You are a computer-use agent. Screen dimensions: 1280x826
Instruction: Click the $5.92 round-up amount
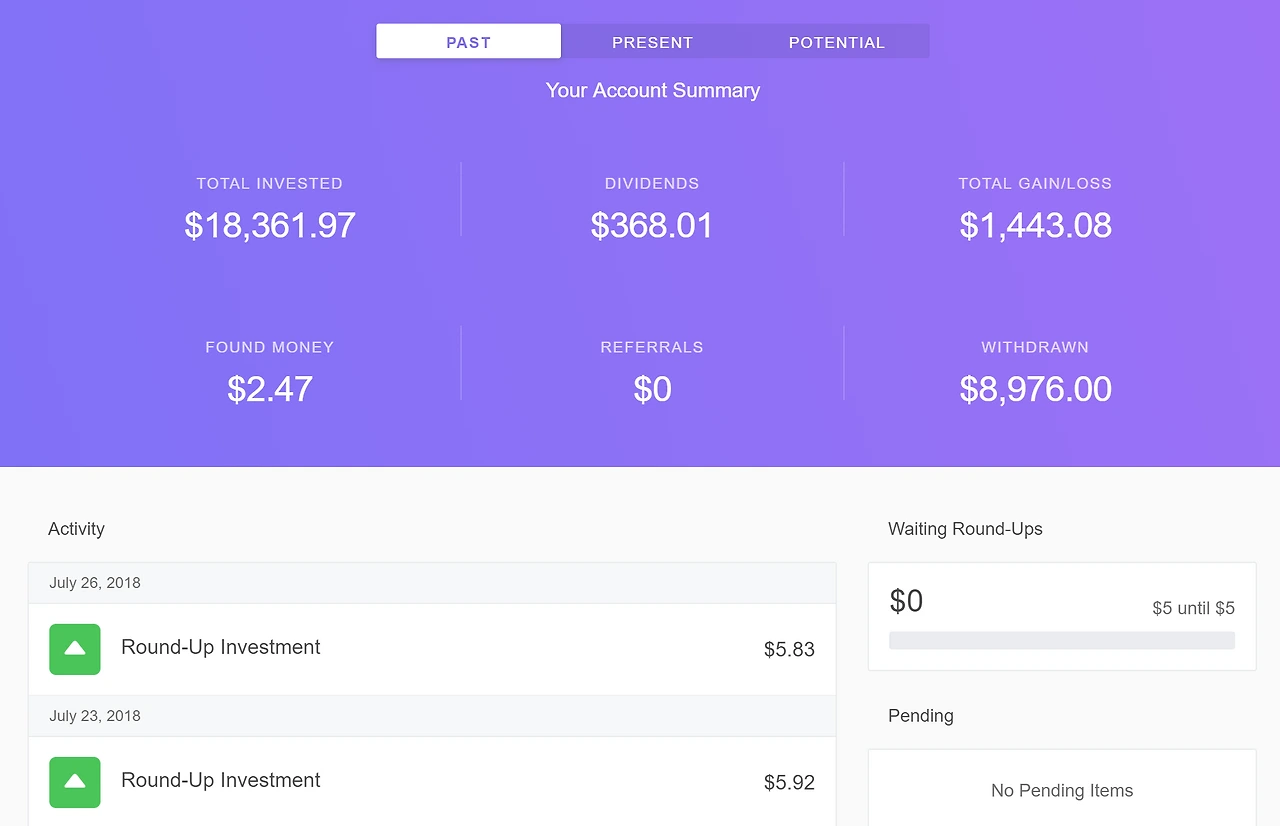point(789,783)
